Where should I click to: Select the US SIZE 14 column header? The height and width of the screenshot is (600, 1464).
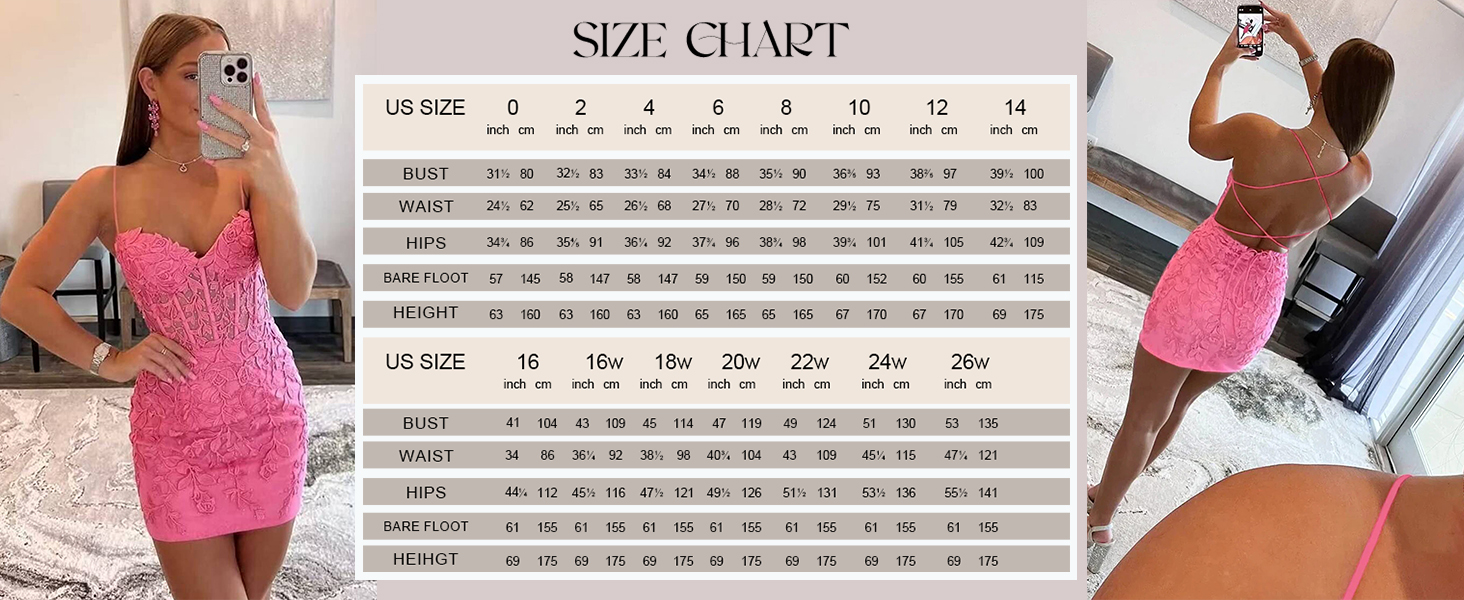(1015, 108)
